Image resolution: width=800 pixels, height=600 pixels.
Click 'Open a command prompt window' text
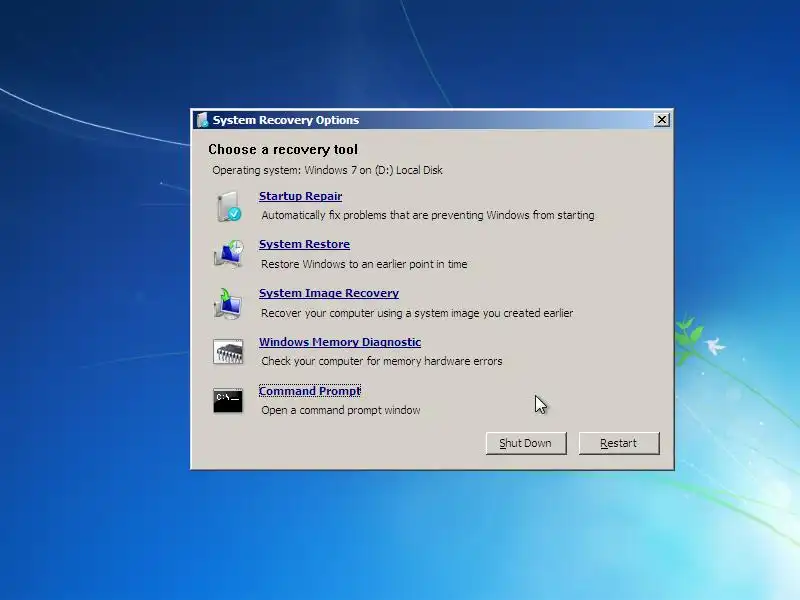341,410
